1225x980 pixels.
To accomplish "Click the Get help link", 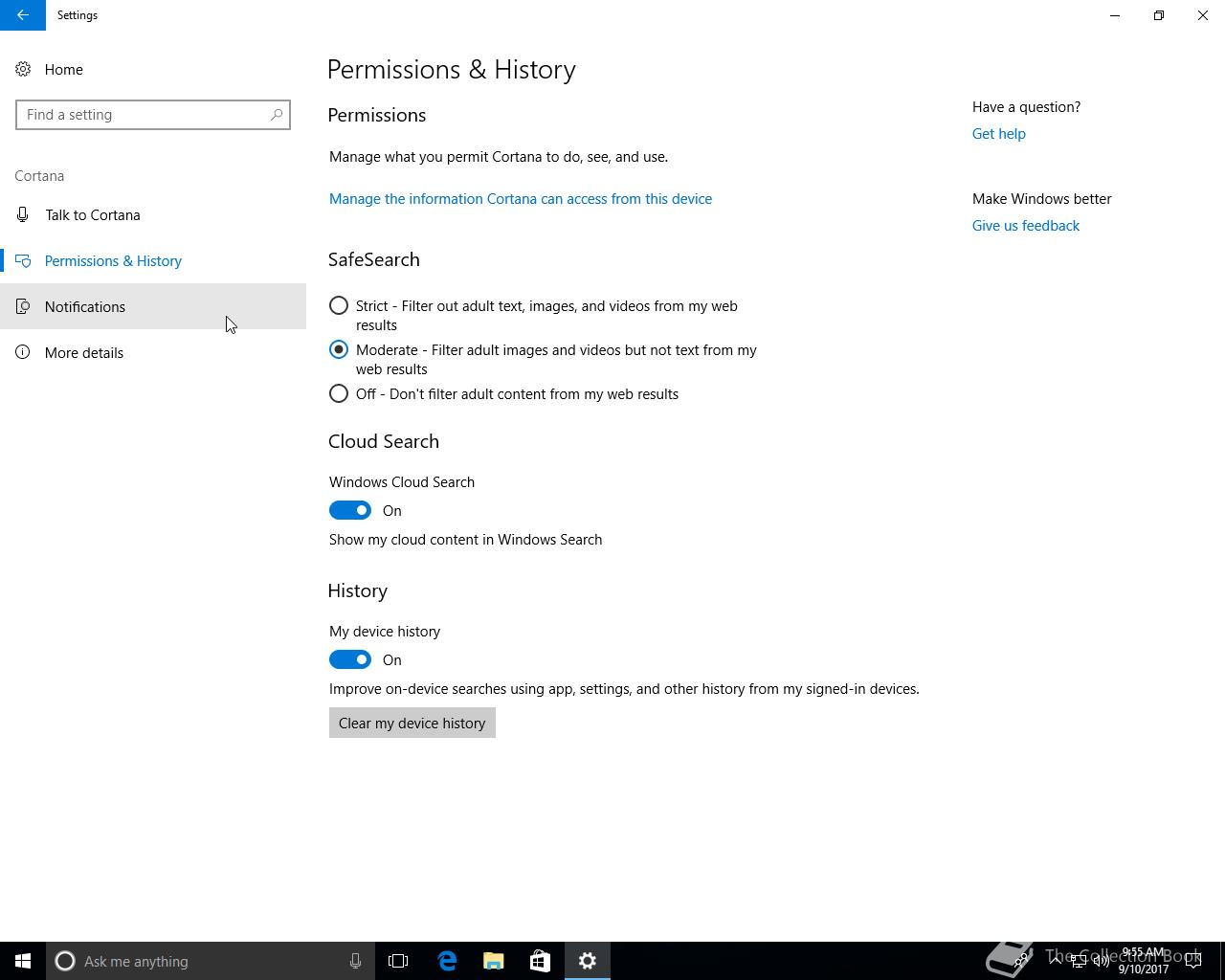I will tap(998, 134).
